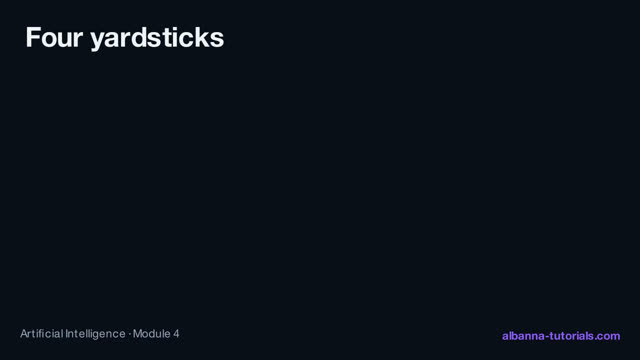Image resolution: width=640 pixels, height=360 pixels.
Task: Click the word 'Four' in the heading
Action: pyautogui.click(x=54, y=37)
